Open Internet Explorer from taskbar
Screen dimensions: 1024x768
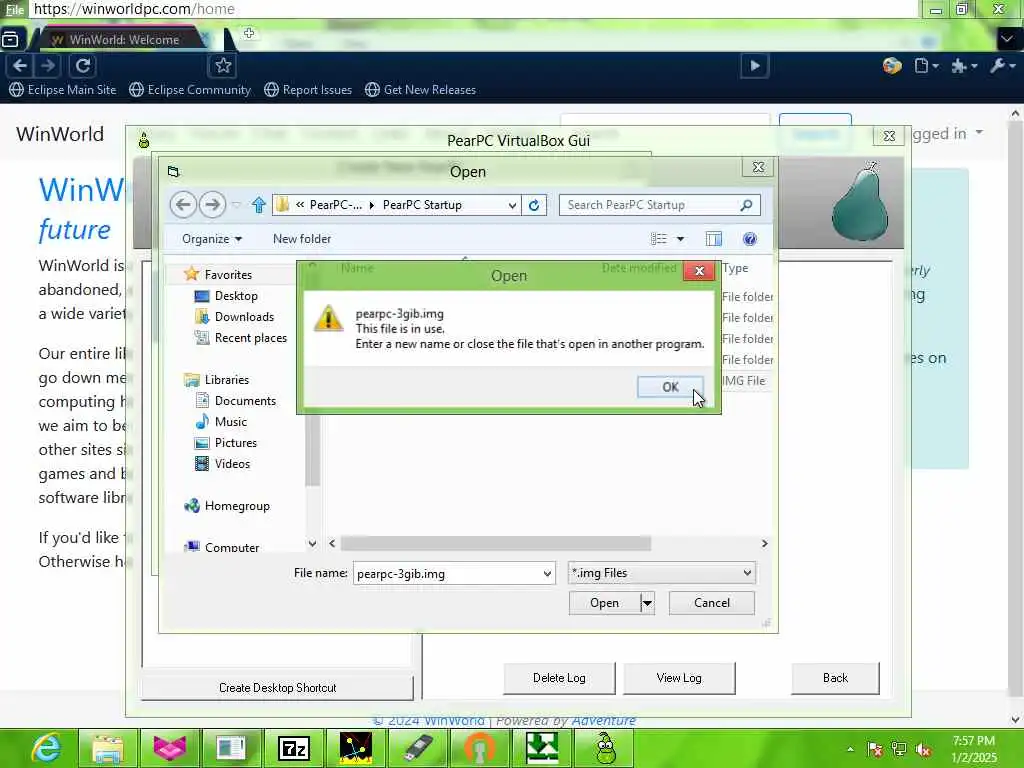coord(46,748)
